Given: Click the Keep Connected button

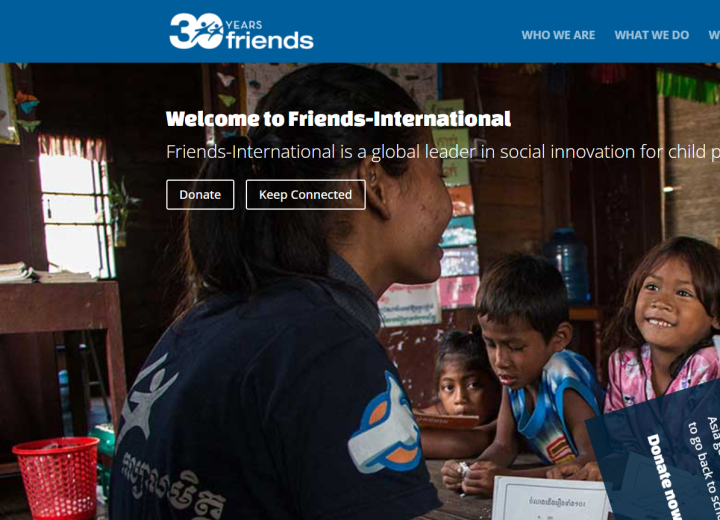Looking at the screenshot, I should [305, 195].
